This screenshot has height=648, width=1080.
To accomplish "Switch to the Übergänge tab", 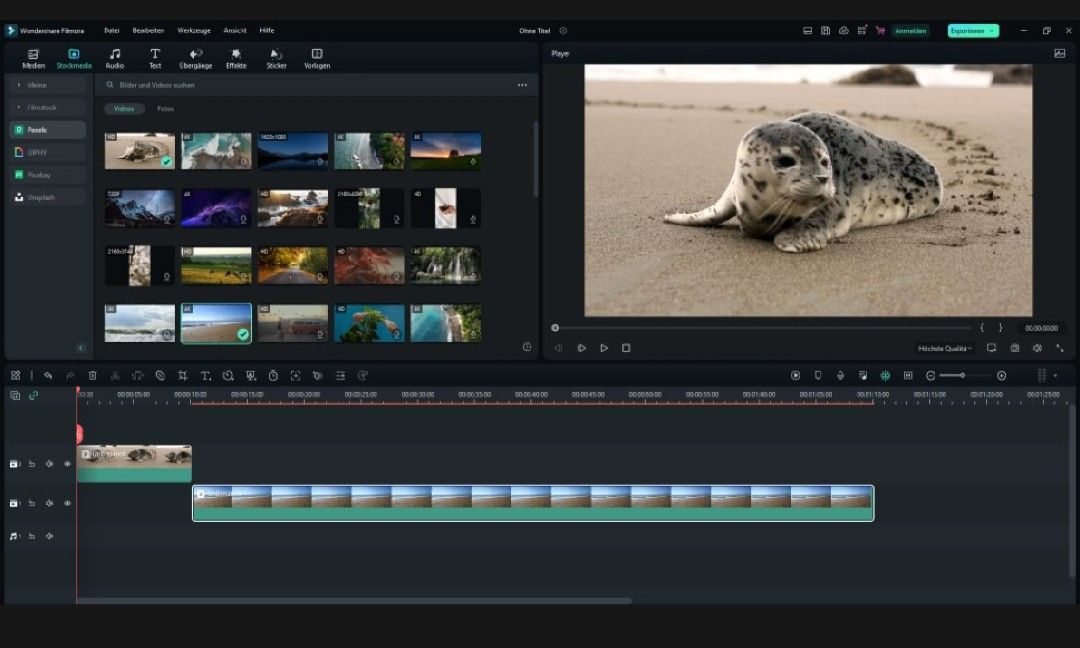I will [x=196, y=59].
